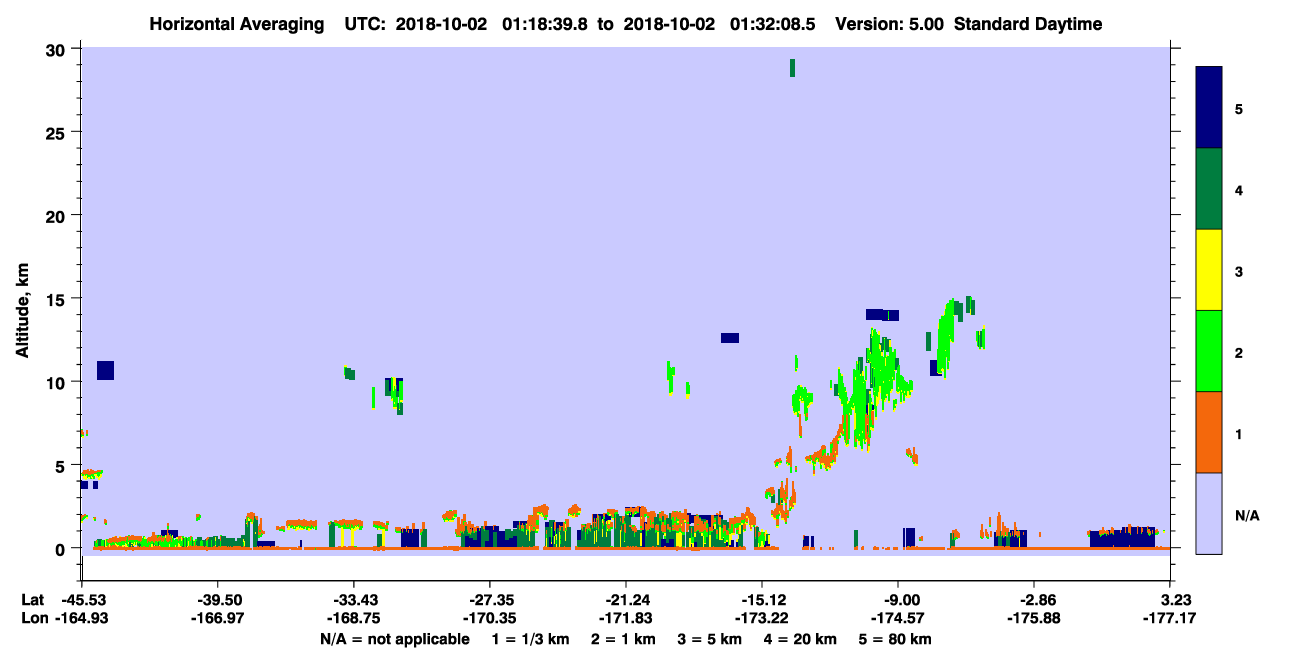Viewport: 1300px width, 667px height.
Task: Click the lavender N/A colorbar segment
Action: point(1209,512)
